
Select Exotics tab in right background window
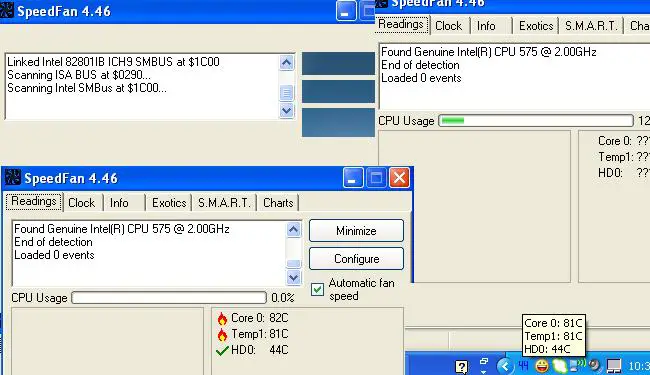[x=536, y=26]
